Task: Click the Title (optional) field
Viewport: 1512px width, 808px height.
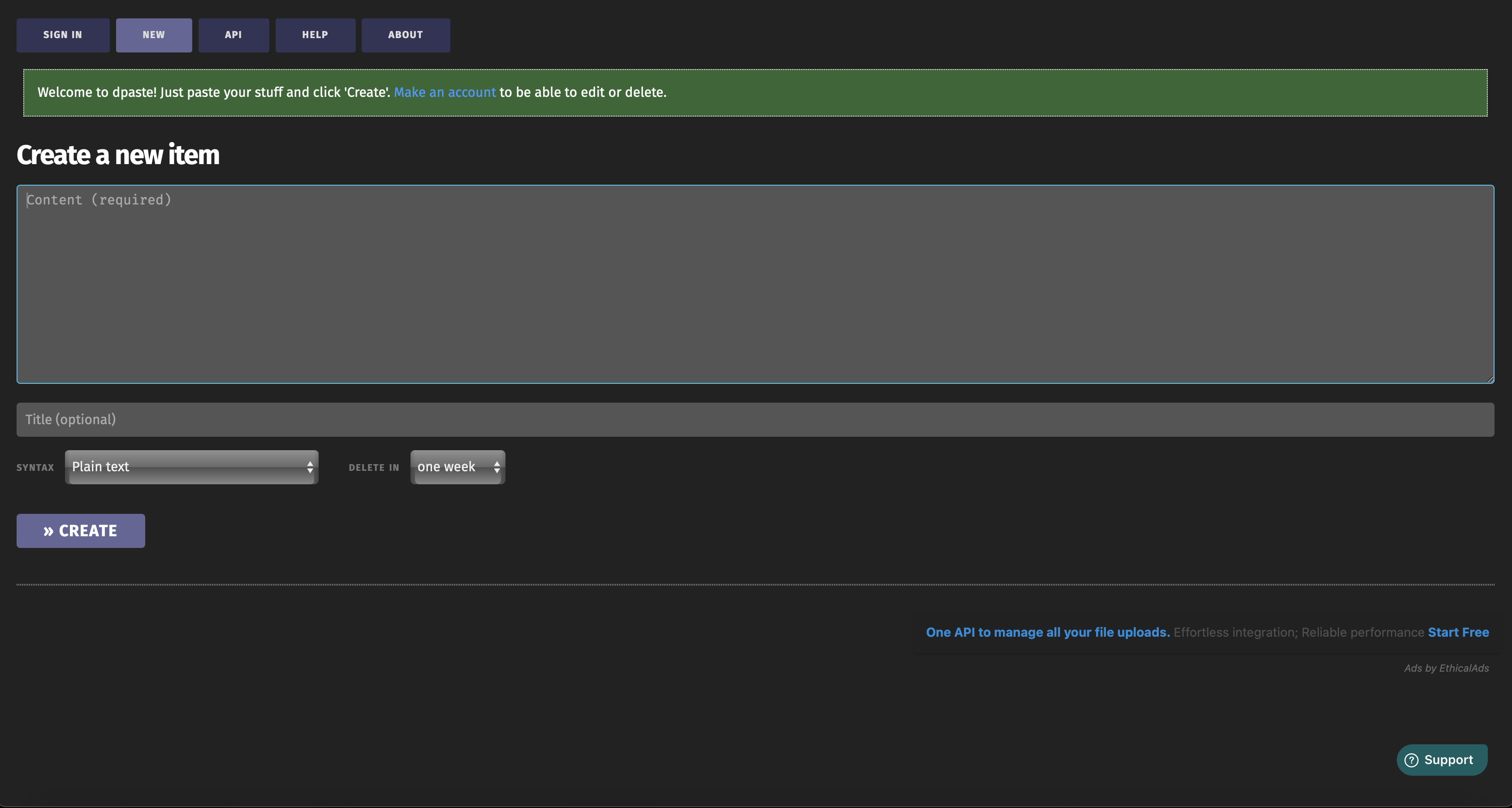Action: click(756, 419)
